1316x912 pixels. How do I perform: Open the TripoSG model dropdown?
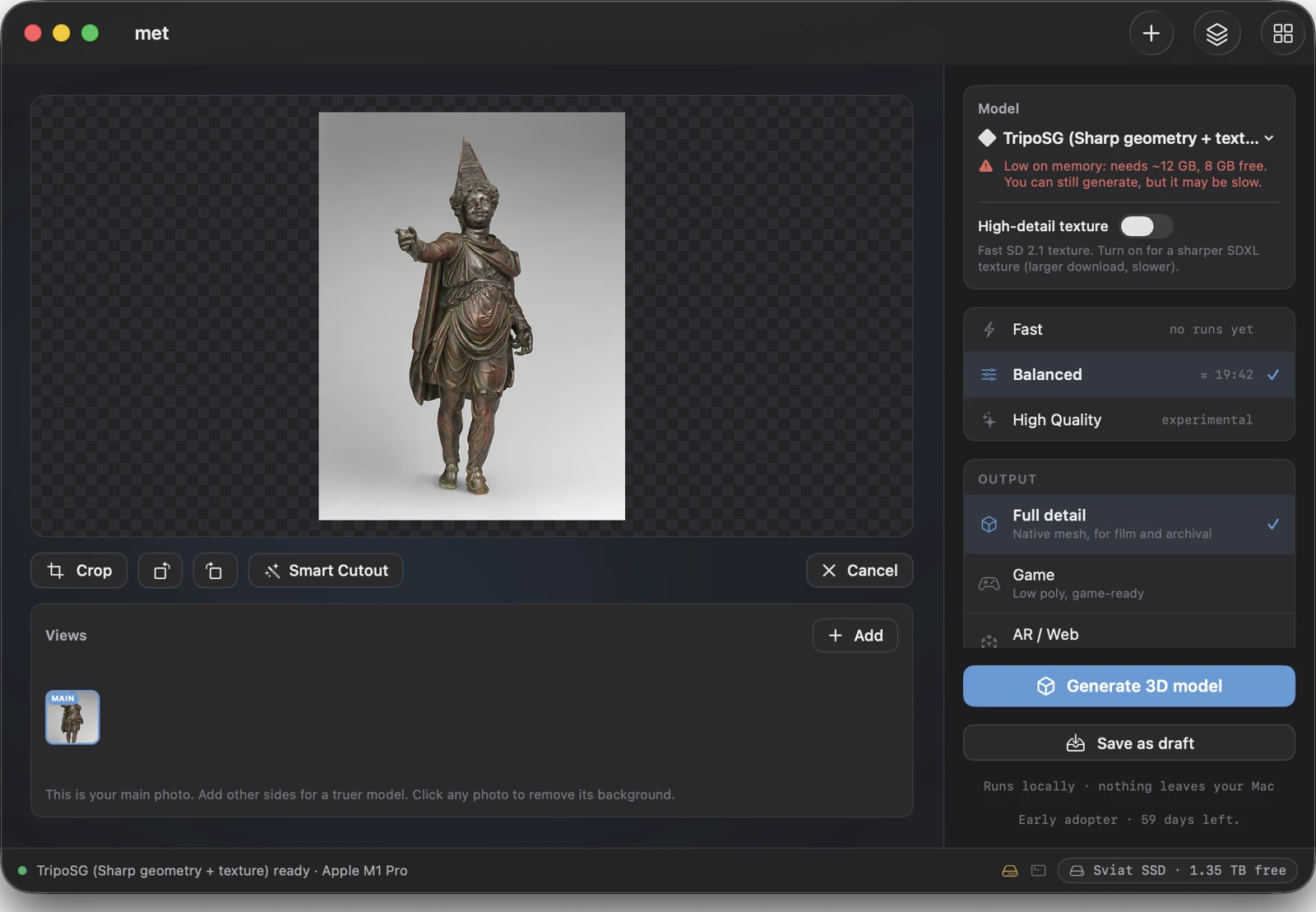pyautogui.click(x=1128, y=138)
